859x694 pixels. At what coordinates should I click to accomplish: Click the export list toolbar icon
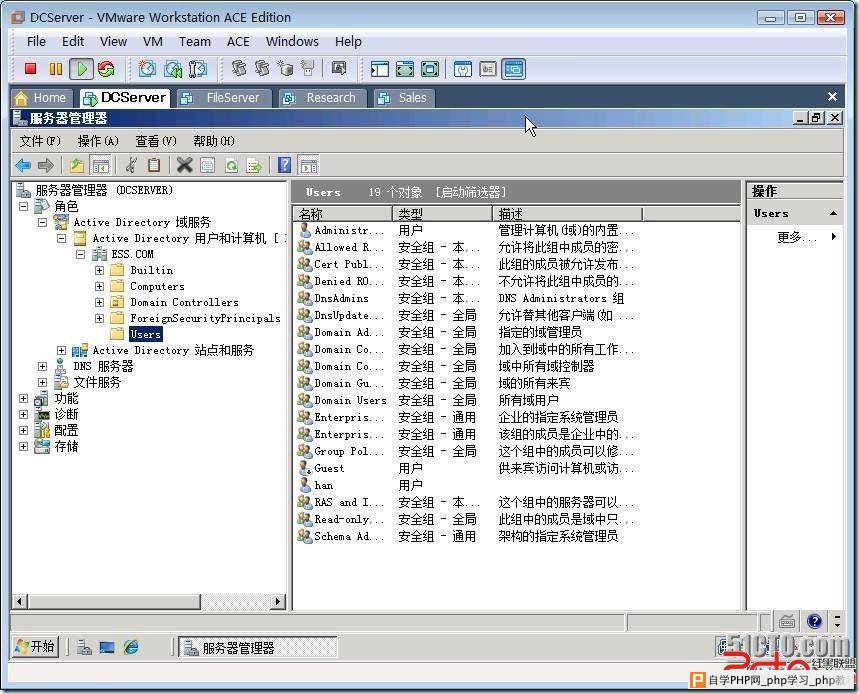254,165
